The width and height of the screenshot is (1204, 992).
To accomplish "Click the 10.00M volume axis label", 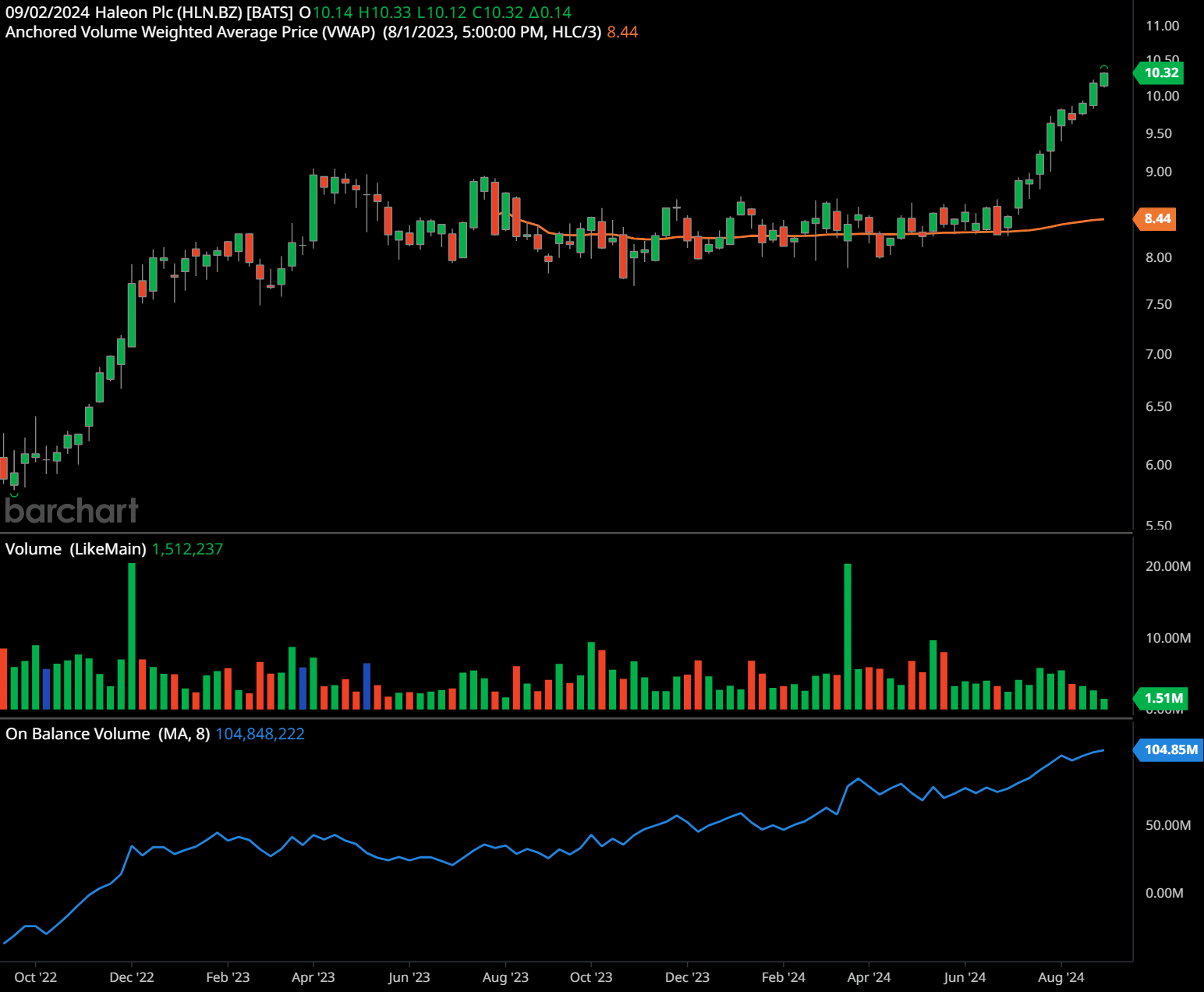I will tap(1167, 638).
